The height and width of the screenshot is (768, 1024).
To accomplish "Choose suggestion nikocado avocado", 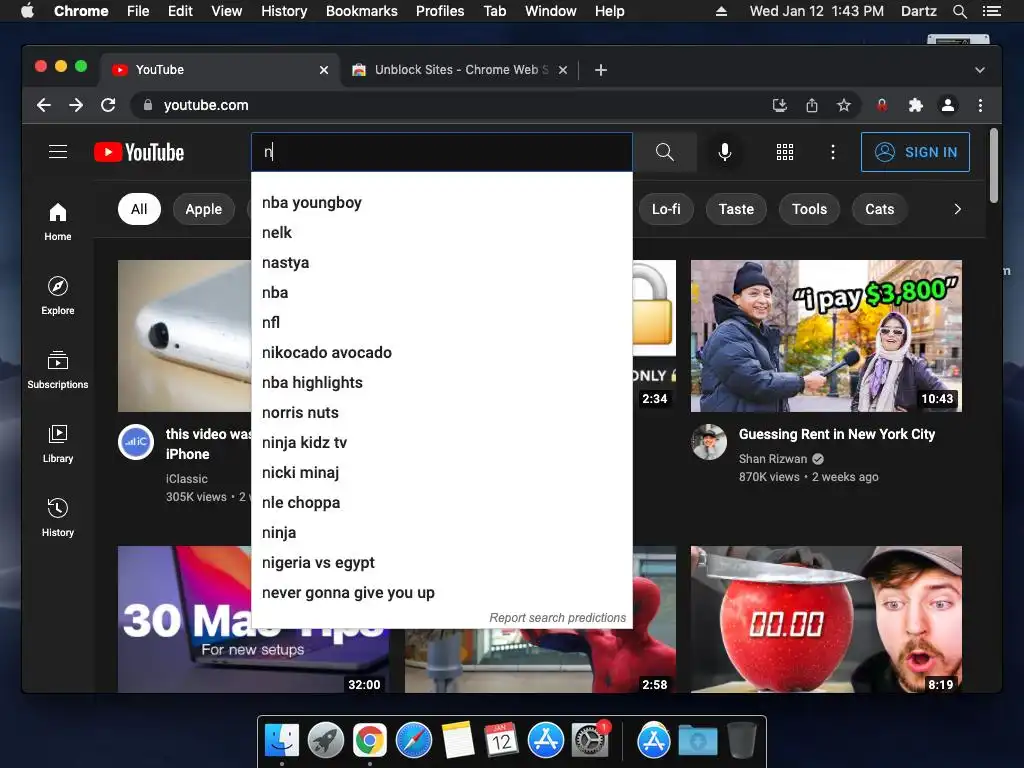I will click(441, 353).
